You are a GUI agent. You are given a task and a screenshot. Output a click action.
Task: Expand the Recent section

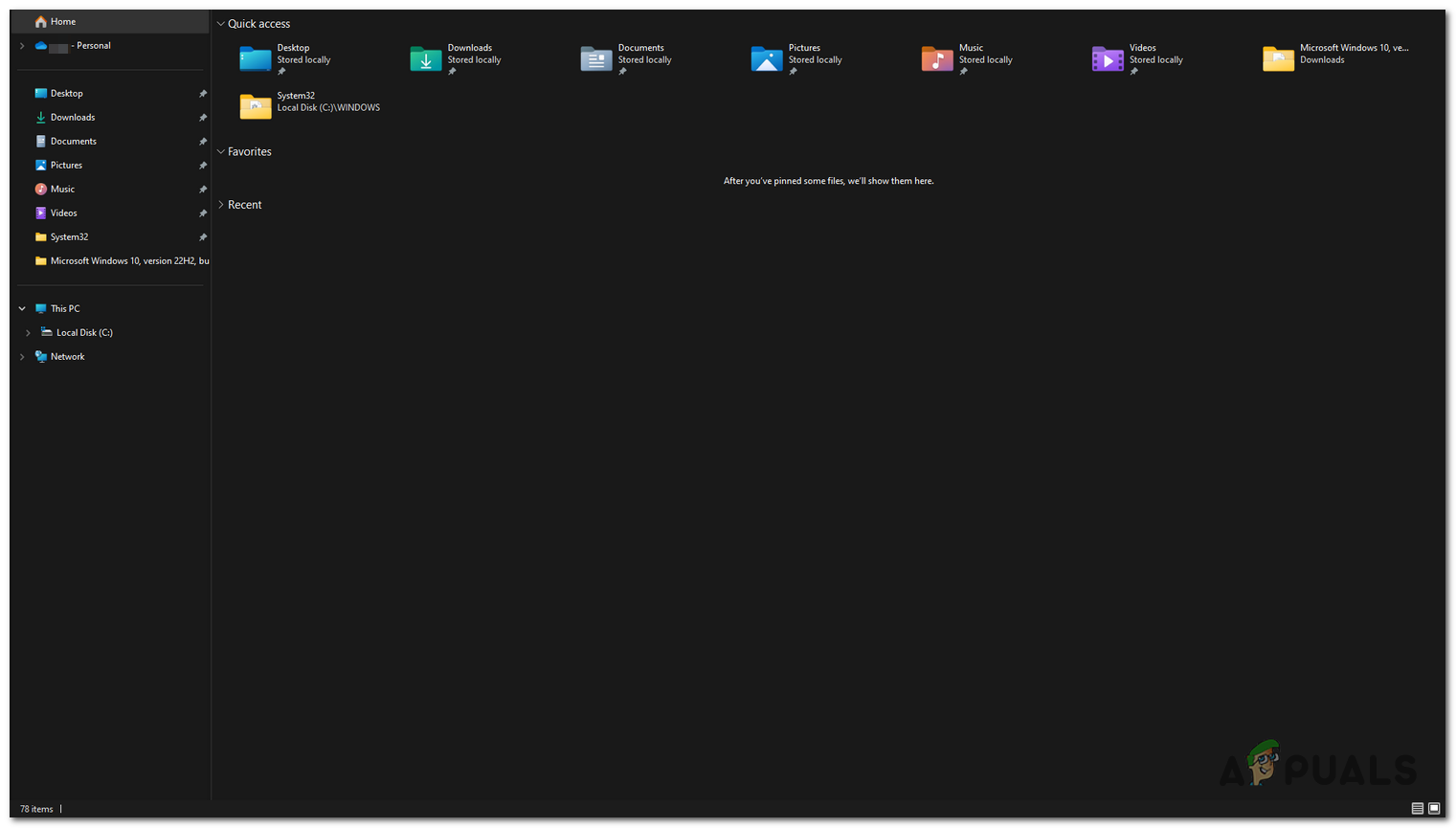[x=220, y=204]
